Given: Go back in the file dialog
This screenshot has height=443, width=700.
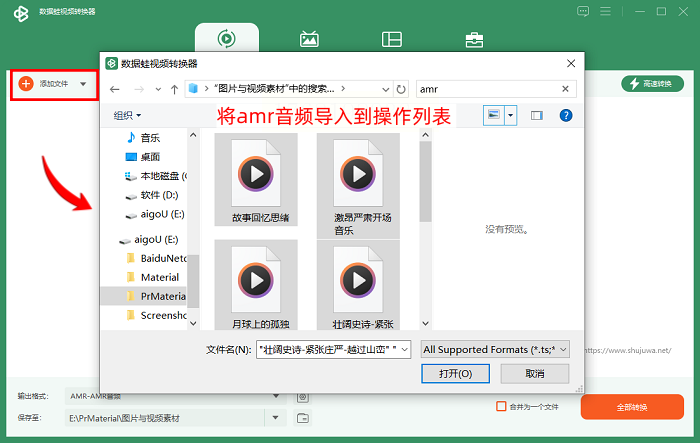Looking at the screenshot, I should pyautogui.click(x=115, y=89).
